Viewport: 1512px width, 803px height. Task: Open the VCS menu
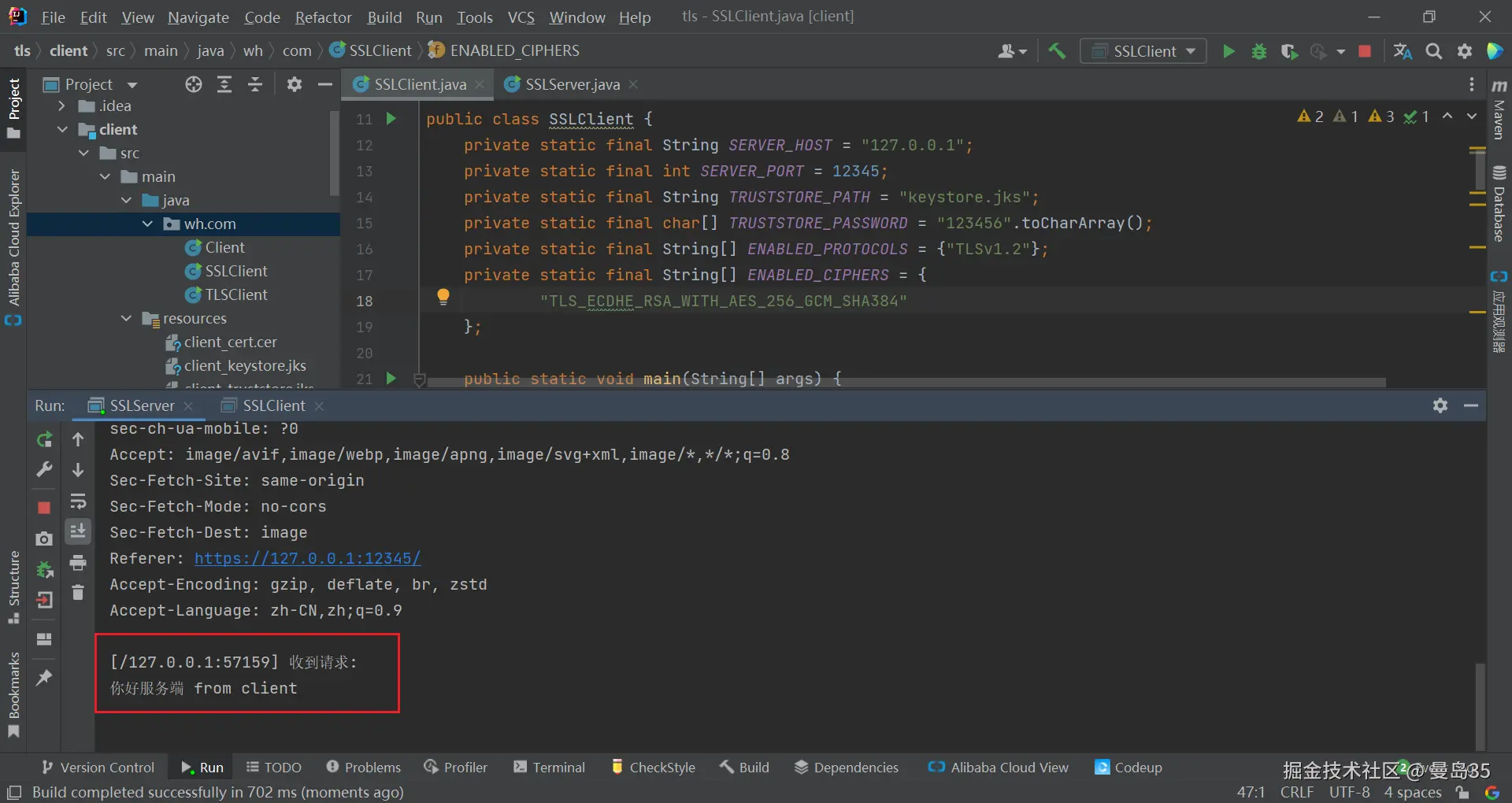(x=521, y=17)
